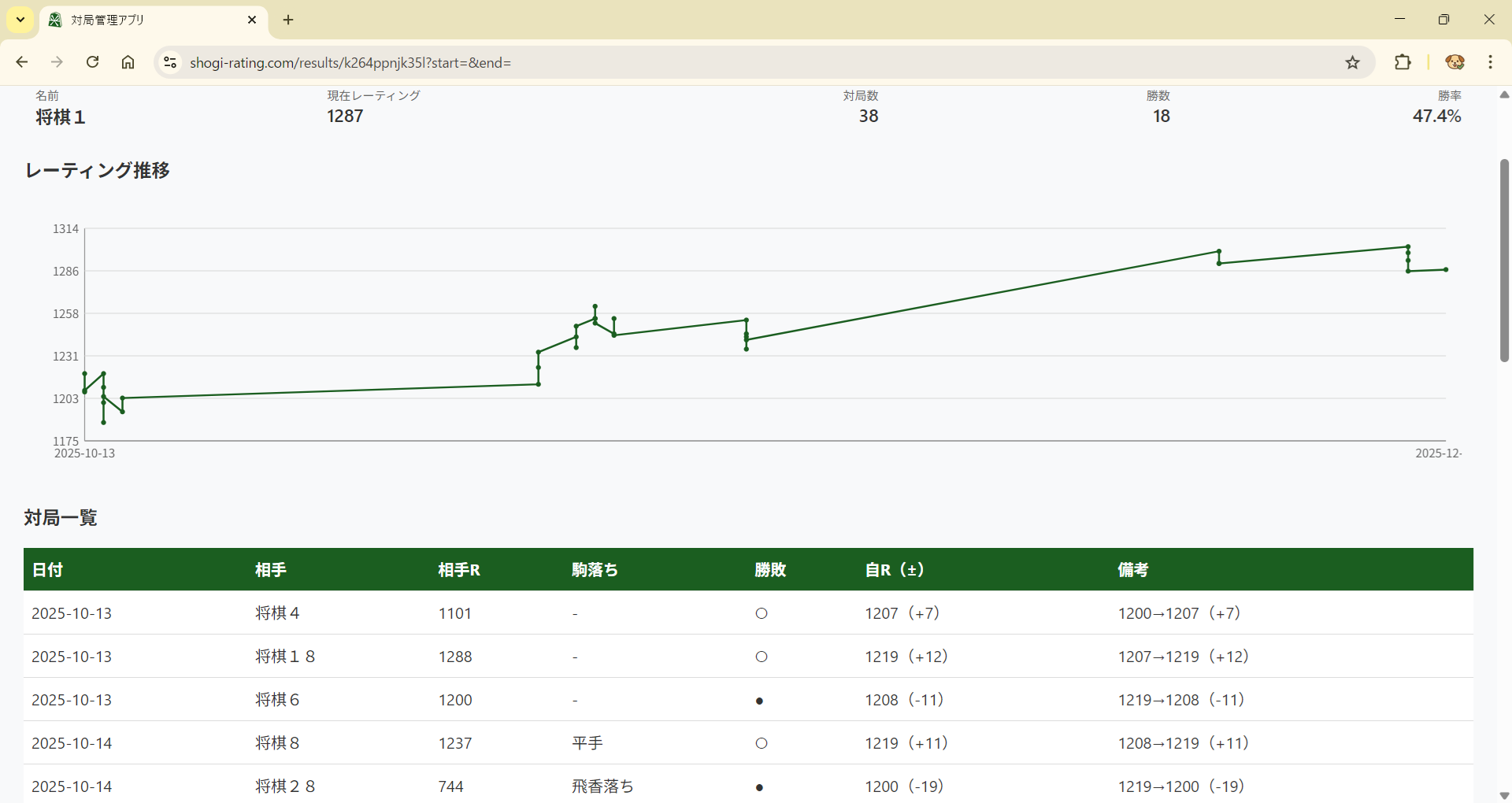This screenshot has height=803, width=1512.
Task: Click the scrollbar down arrow
Action: (1504, 795)
